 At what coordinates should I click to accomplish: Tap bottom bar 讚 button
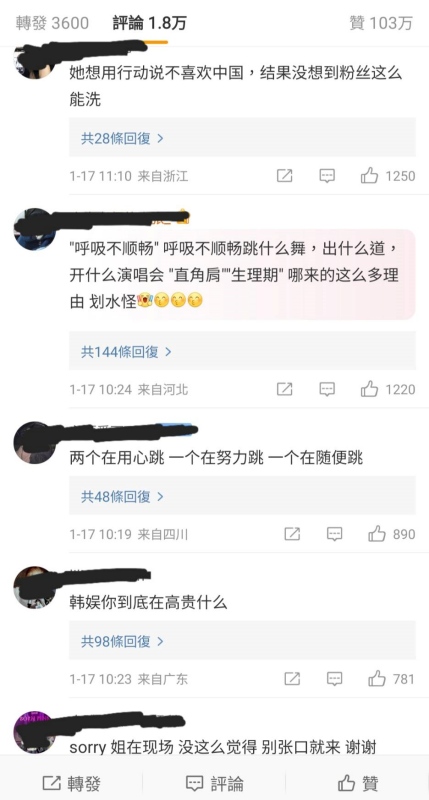click(358, 783)
